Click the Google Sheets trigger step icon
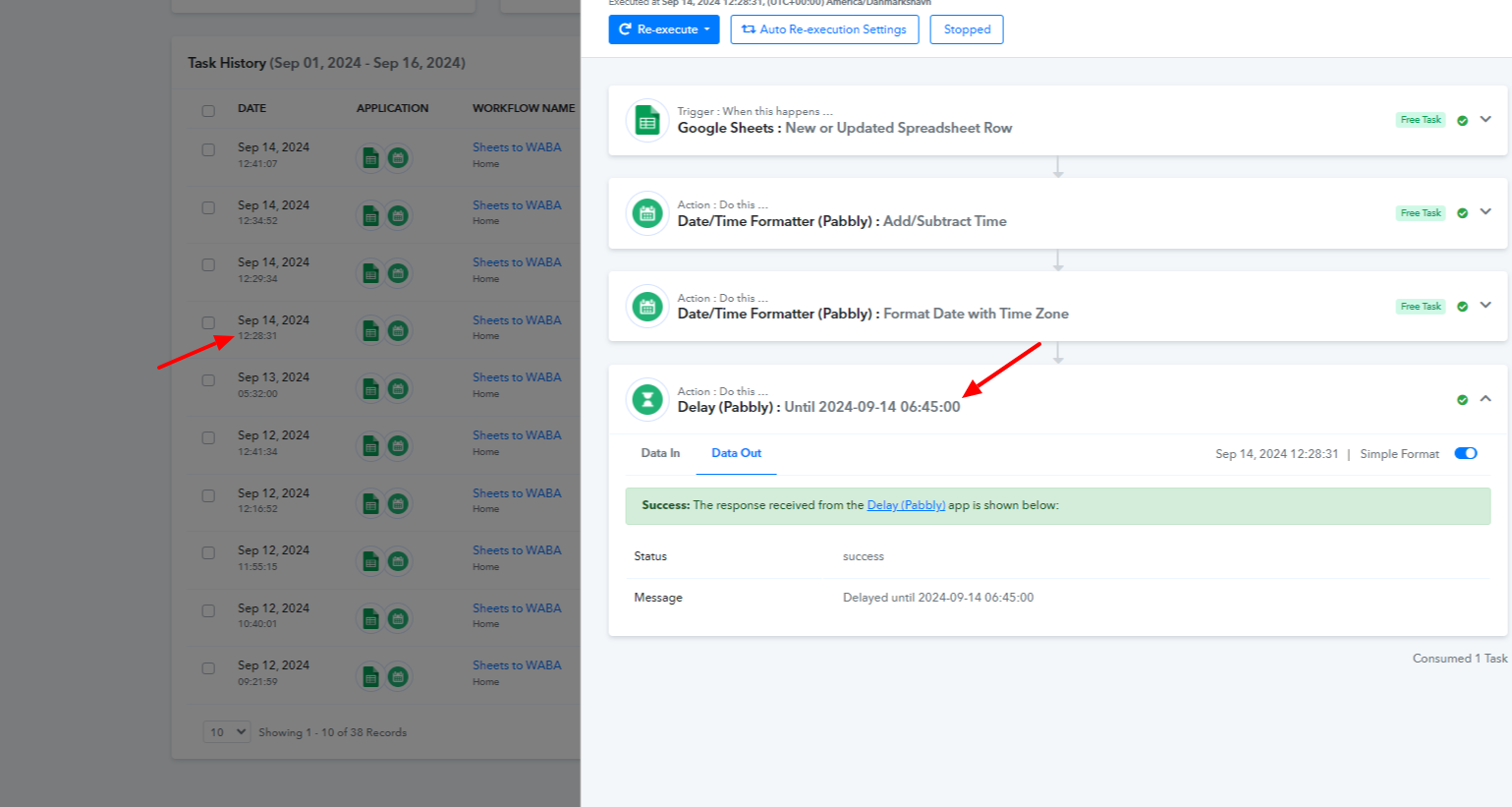The width and height of the screenshot is (1512, 807). [x=647, y=122]
